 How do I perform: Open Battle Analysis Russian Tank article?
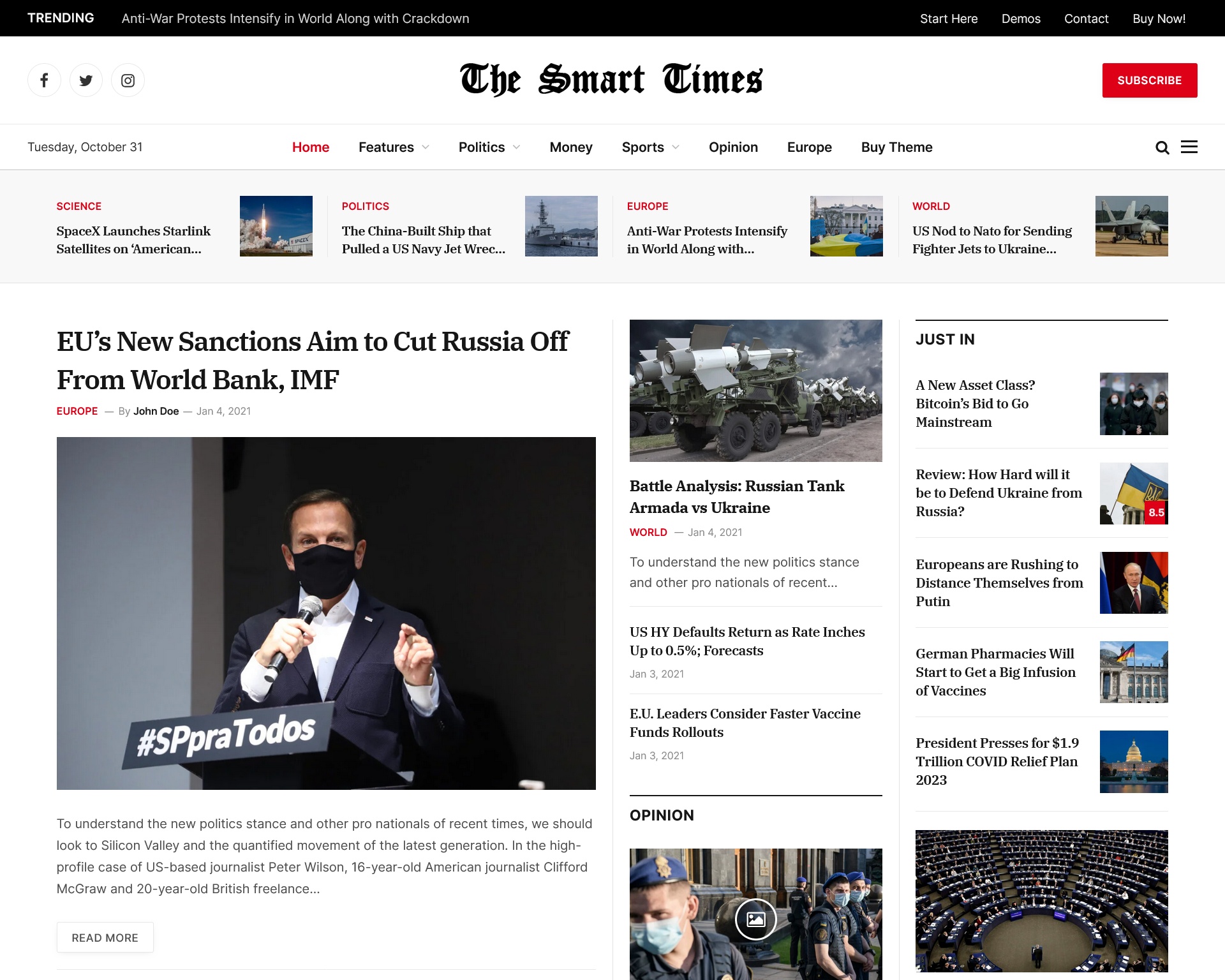737,497
